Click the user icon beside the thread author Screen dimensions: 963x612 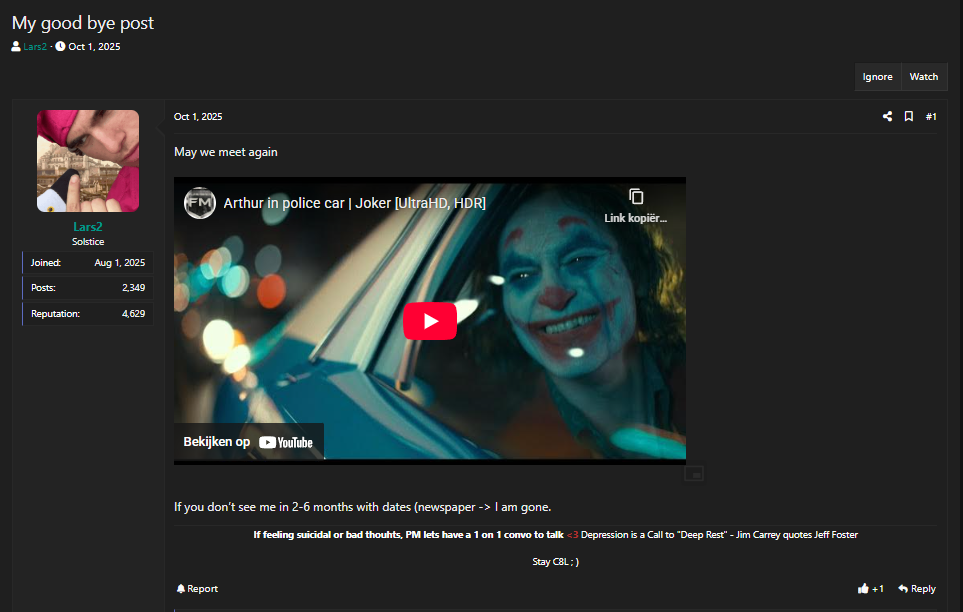pos(16,47)
